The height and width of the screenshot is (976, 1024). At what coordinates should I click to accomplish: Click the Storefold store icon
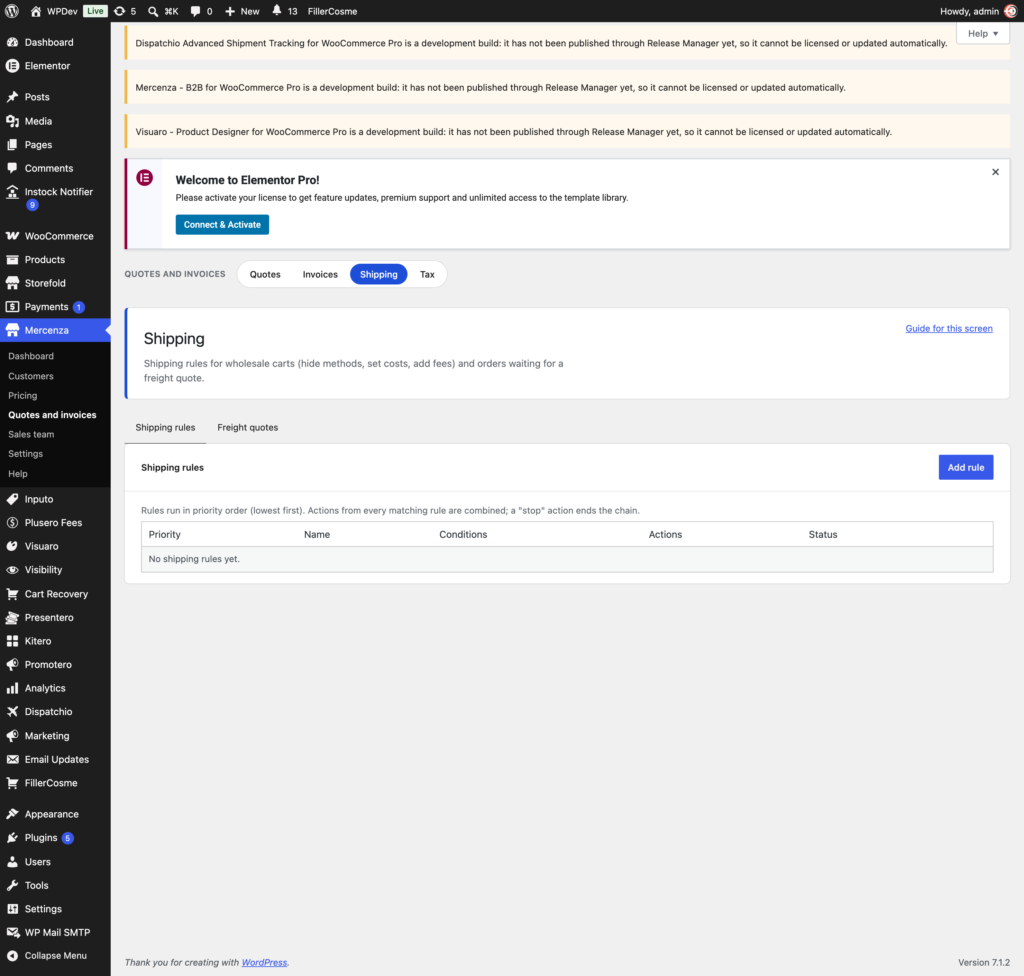pyautogui.click(x=12, y=283)
